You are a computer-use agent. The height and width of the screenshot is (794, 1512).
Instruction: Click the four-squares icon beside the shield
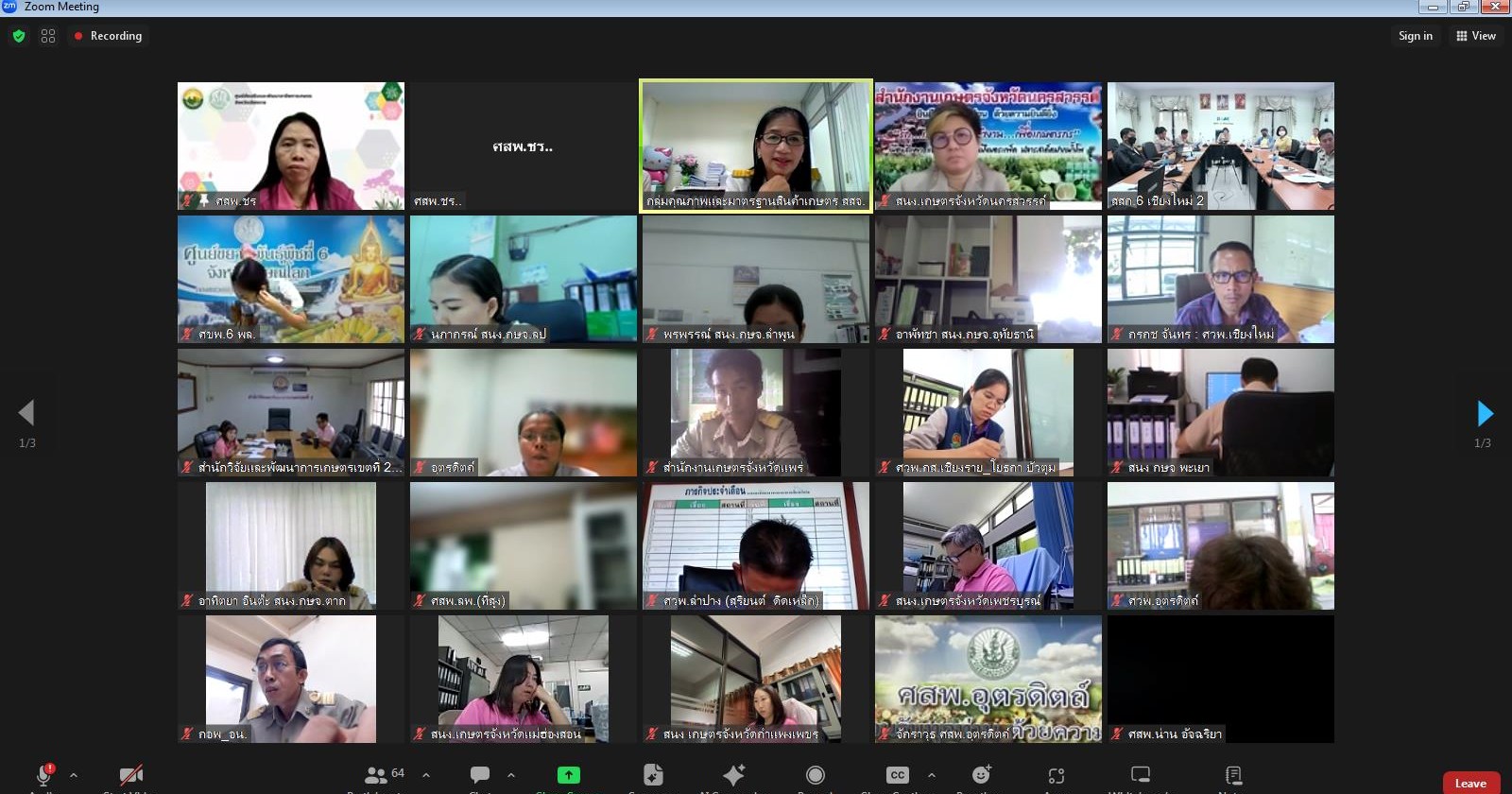(x=48, y=36)
